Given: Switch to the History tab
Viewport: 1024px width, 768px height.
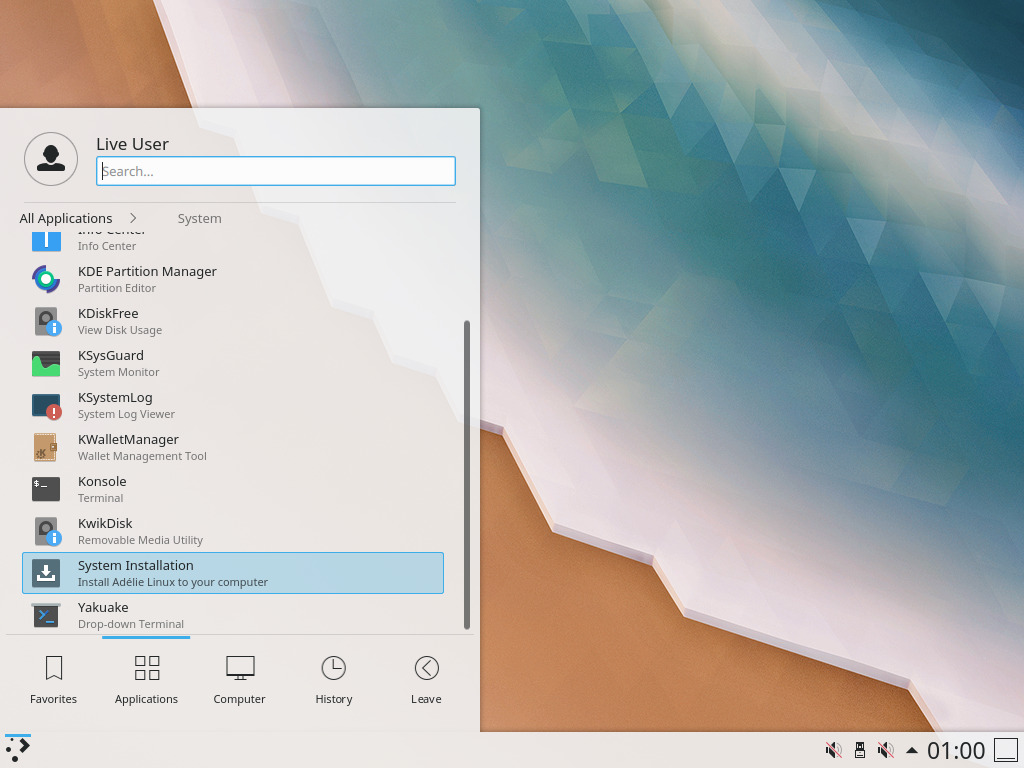Looking at the screenshot, I should [333, 678].
